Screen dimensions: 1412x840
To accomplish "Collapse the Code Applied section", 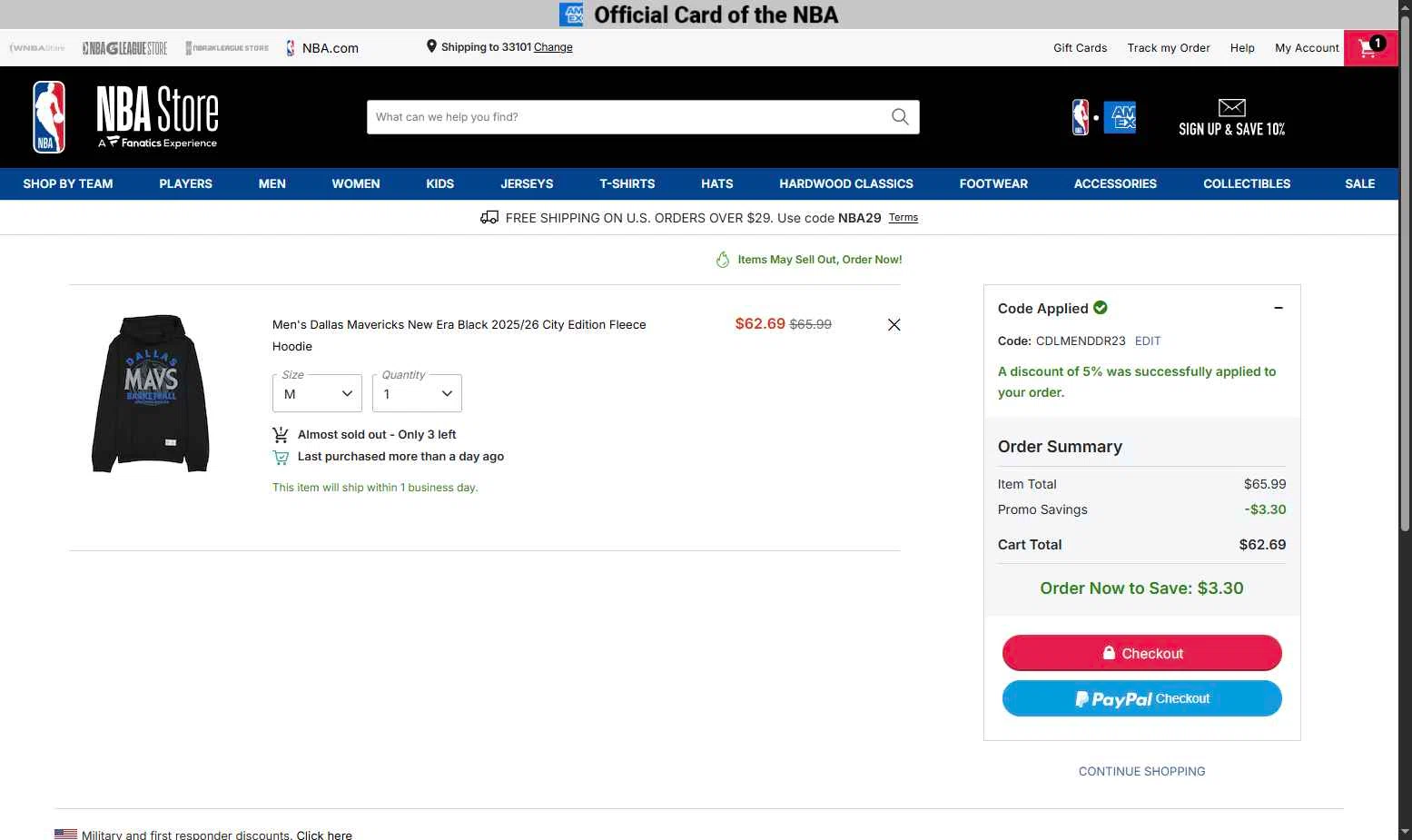I will pos(1279,308).
